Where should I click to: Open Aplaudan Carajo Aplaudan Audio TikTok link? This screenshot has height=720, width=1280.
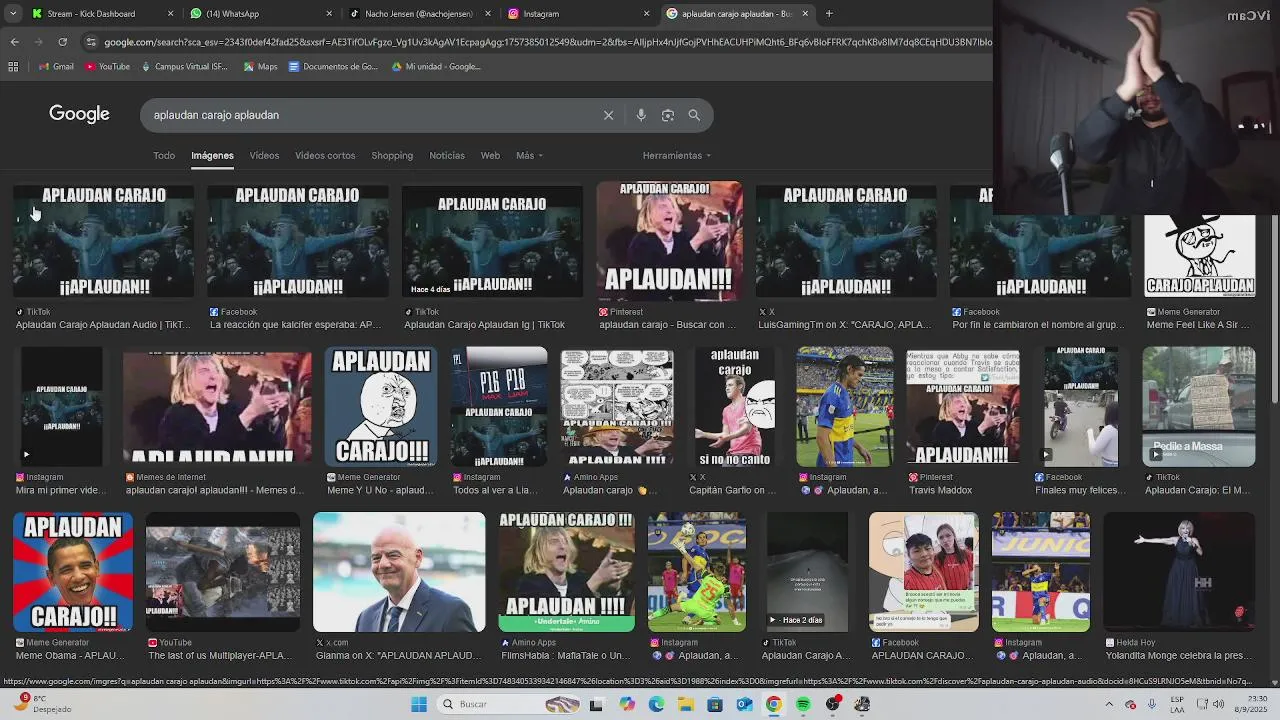[x=103, y=325]
